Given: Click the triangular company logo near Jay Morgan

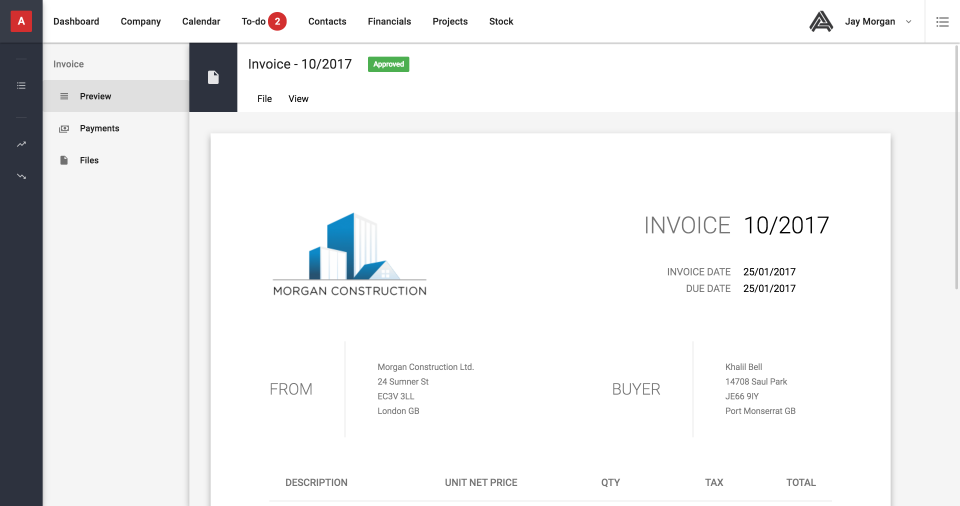Looking at the screenshot, I should 821,21.
